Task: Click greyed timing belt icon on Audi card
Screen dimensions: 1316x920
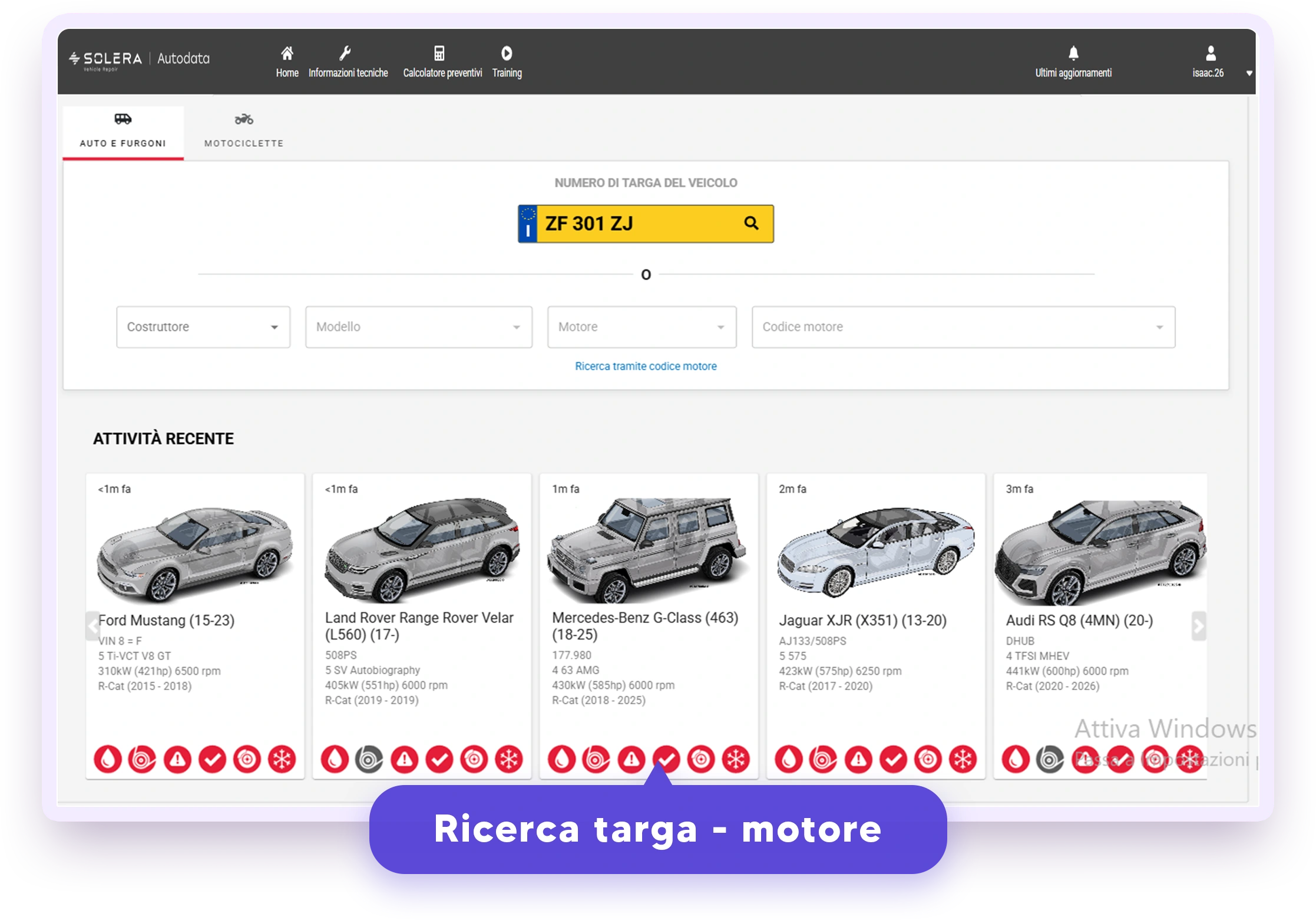Action: [1050, 759]
